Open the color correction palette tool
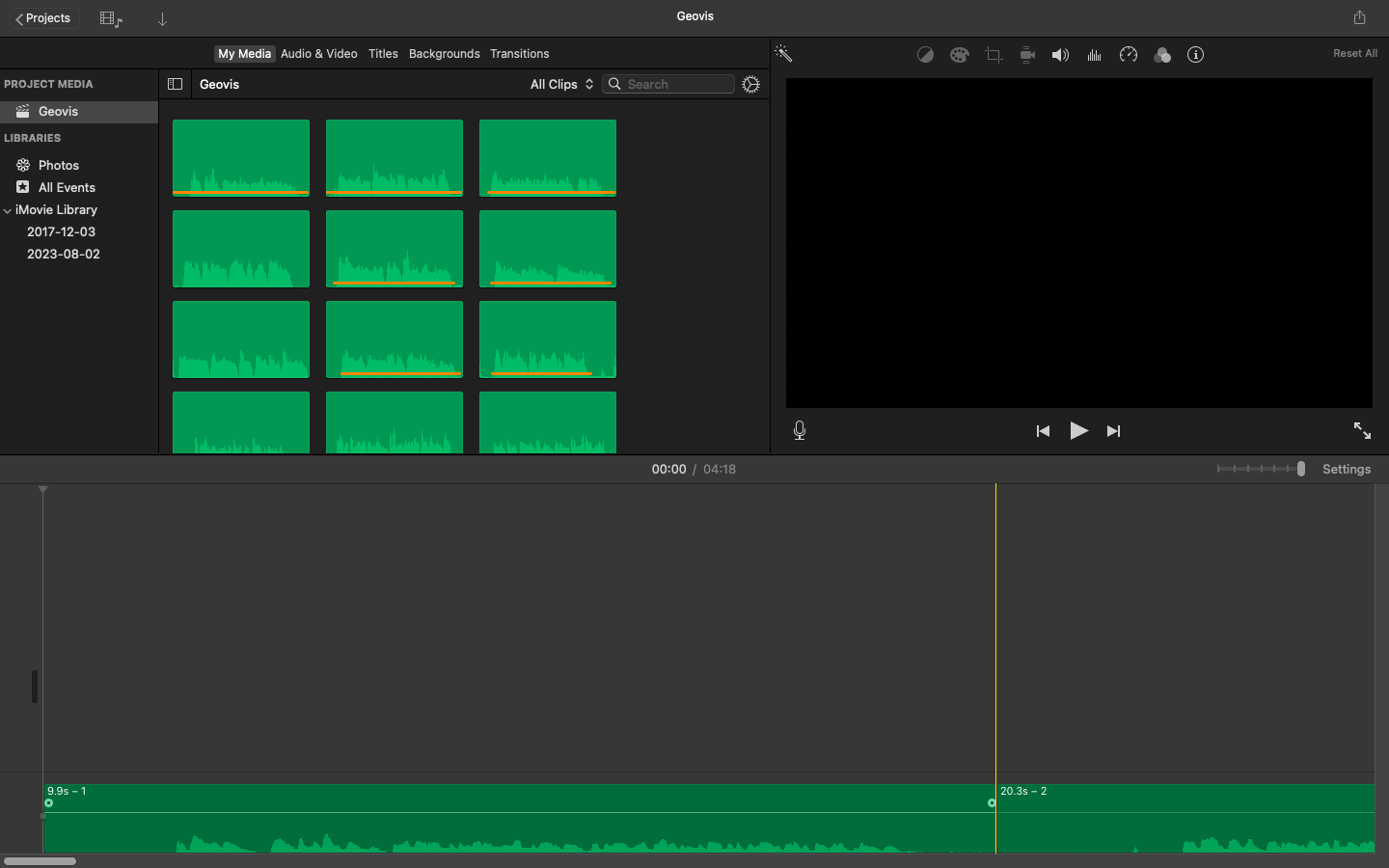 tap(959, 55)
